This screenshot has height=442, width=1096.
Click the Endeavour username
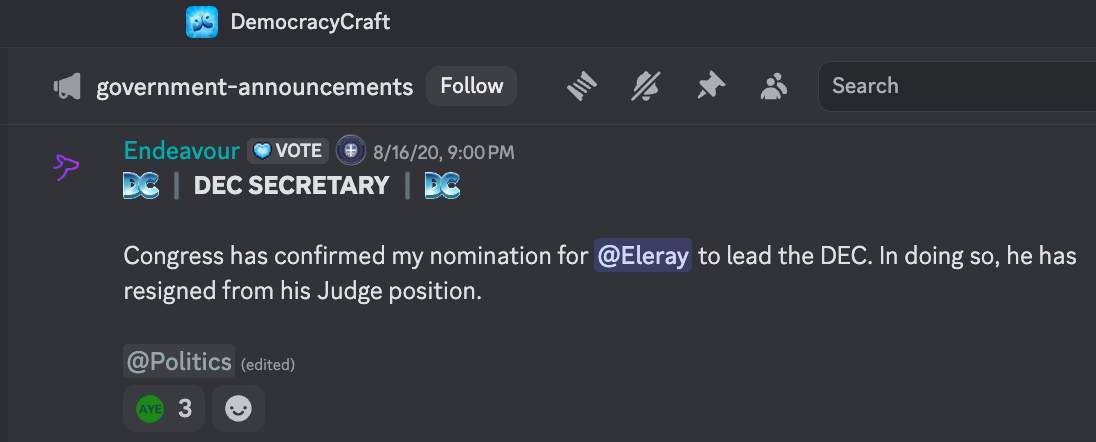(182, 150)
